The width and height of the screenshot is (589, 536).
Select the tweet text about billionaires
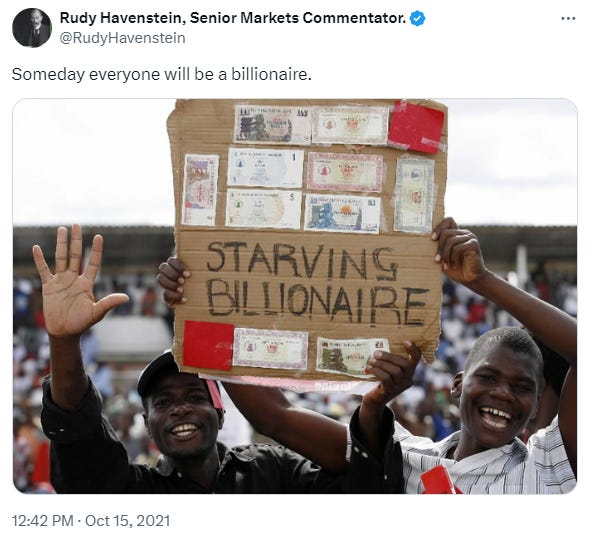pos(162,74)
